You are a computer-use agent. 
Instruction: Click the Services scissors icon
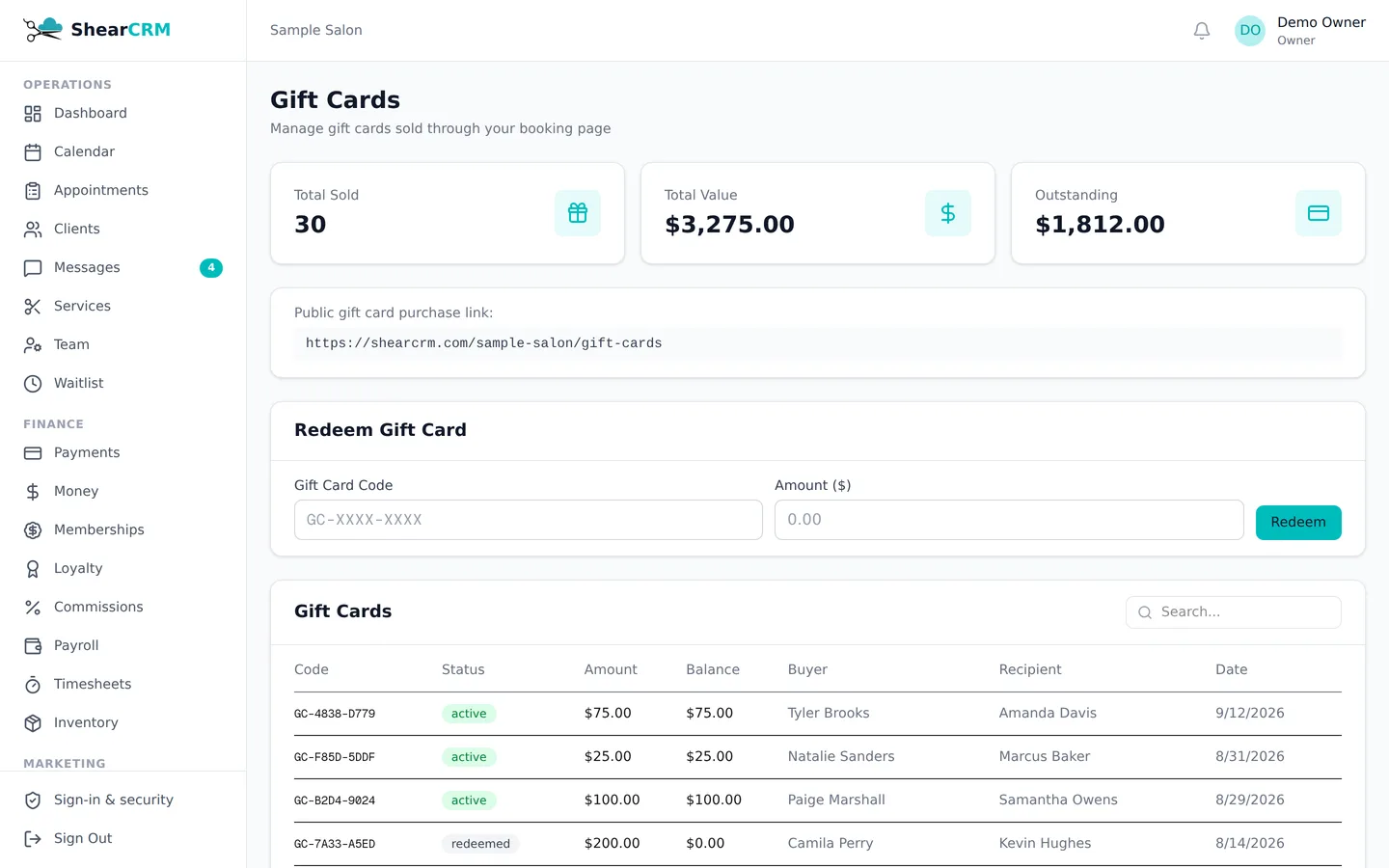(x=33, y=307)
